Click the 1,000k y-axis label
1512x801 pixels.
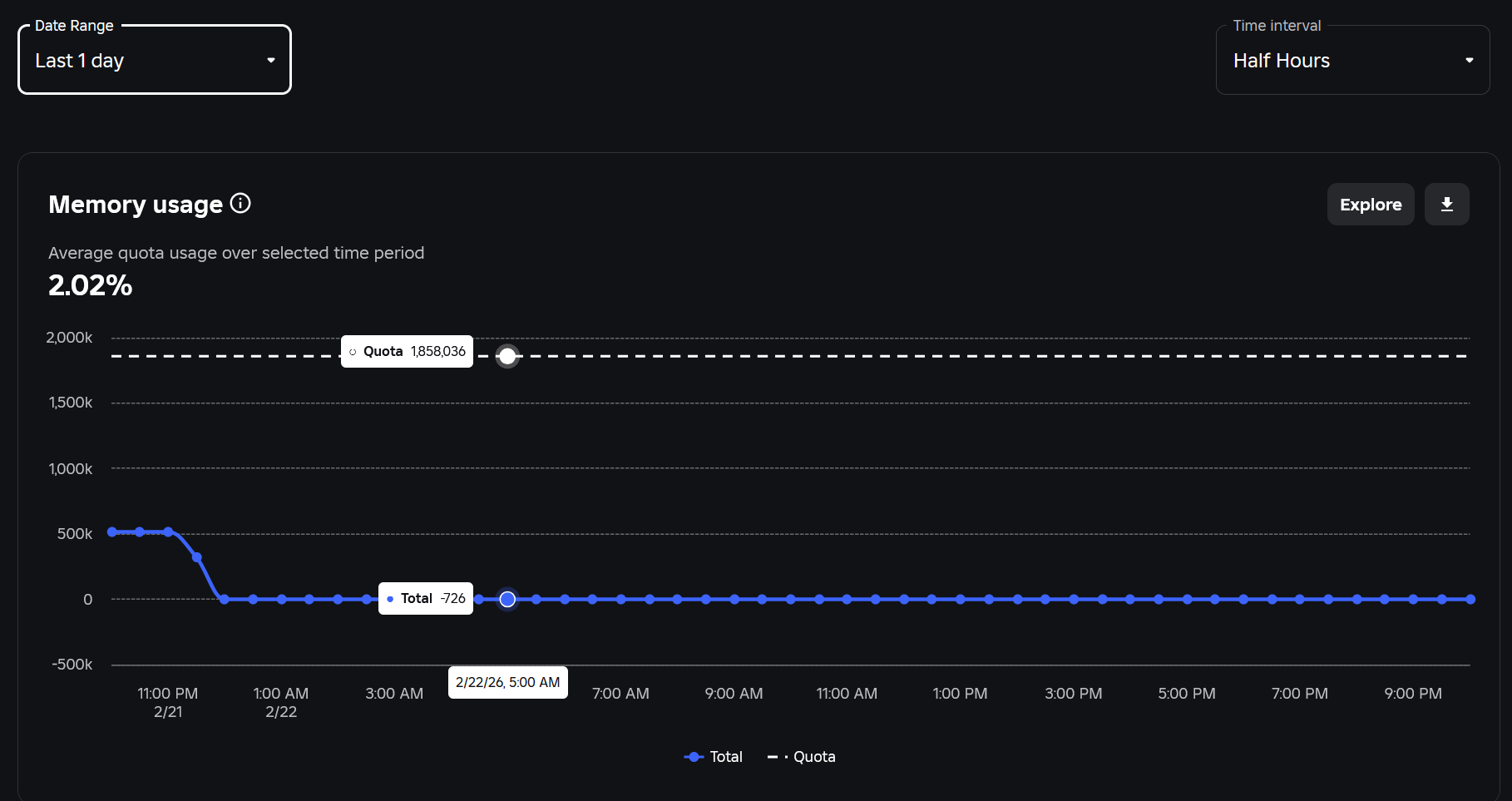[71, 469]
